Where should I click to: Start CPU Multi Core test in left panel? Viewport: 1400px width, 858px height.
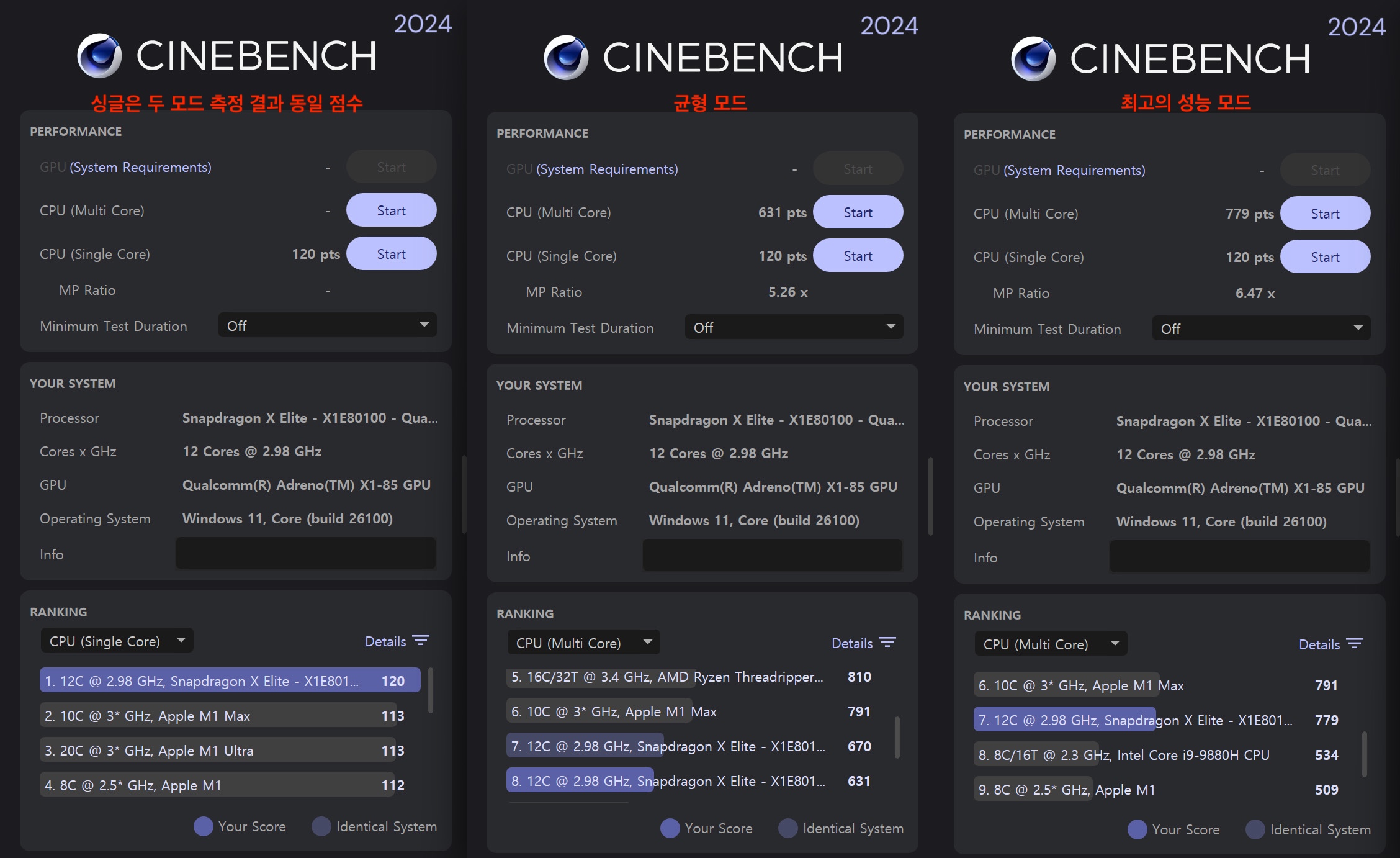click(x=391, y=210)
